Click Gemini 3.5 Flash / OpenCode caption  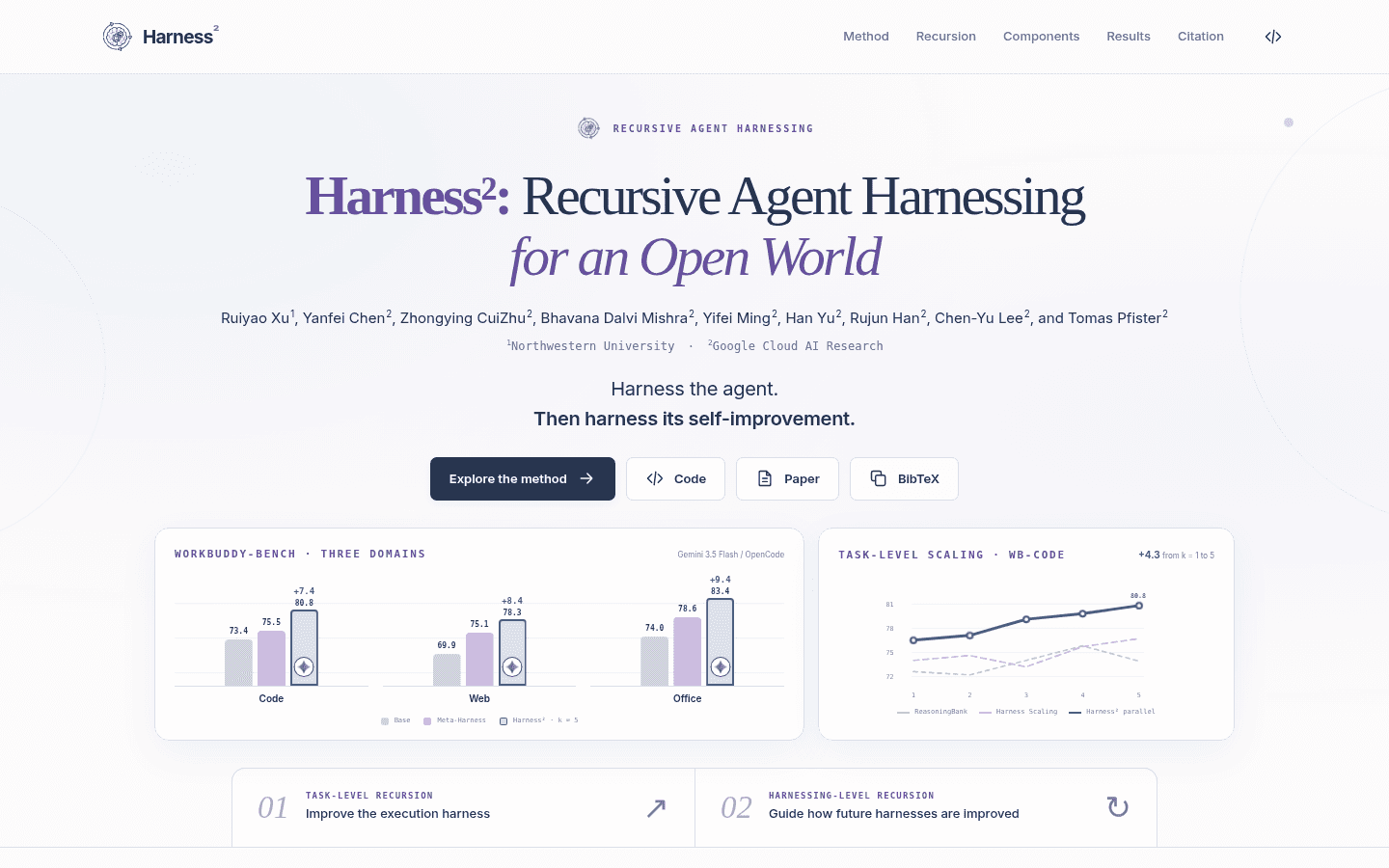coord(731,555)
